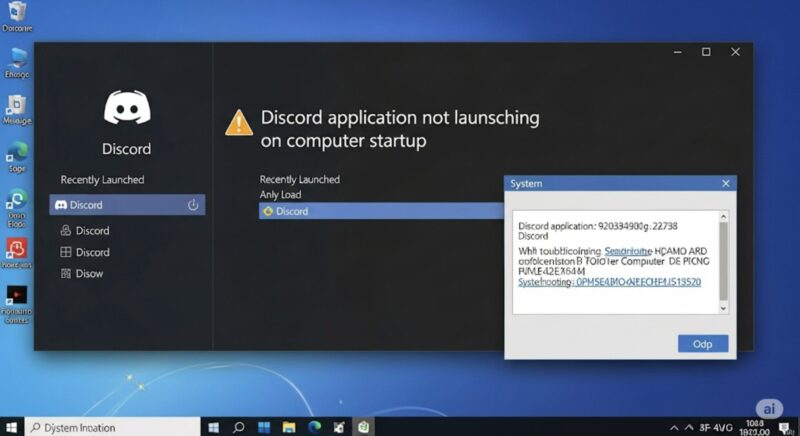Open the Recycle Bin desktop icon
This screenshot has width=800, height=436.
17,16
